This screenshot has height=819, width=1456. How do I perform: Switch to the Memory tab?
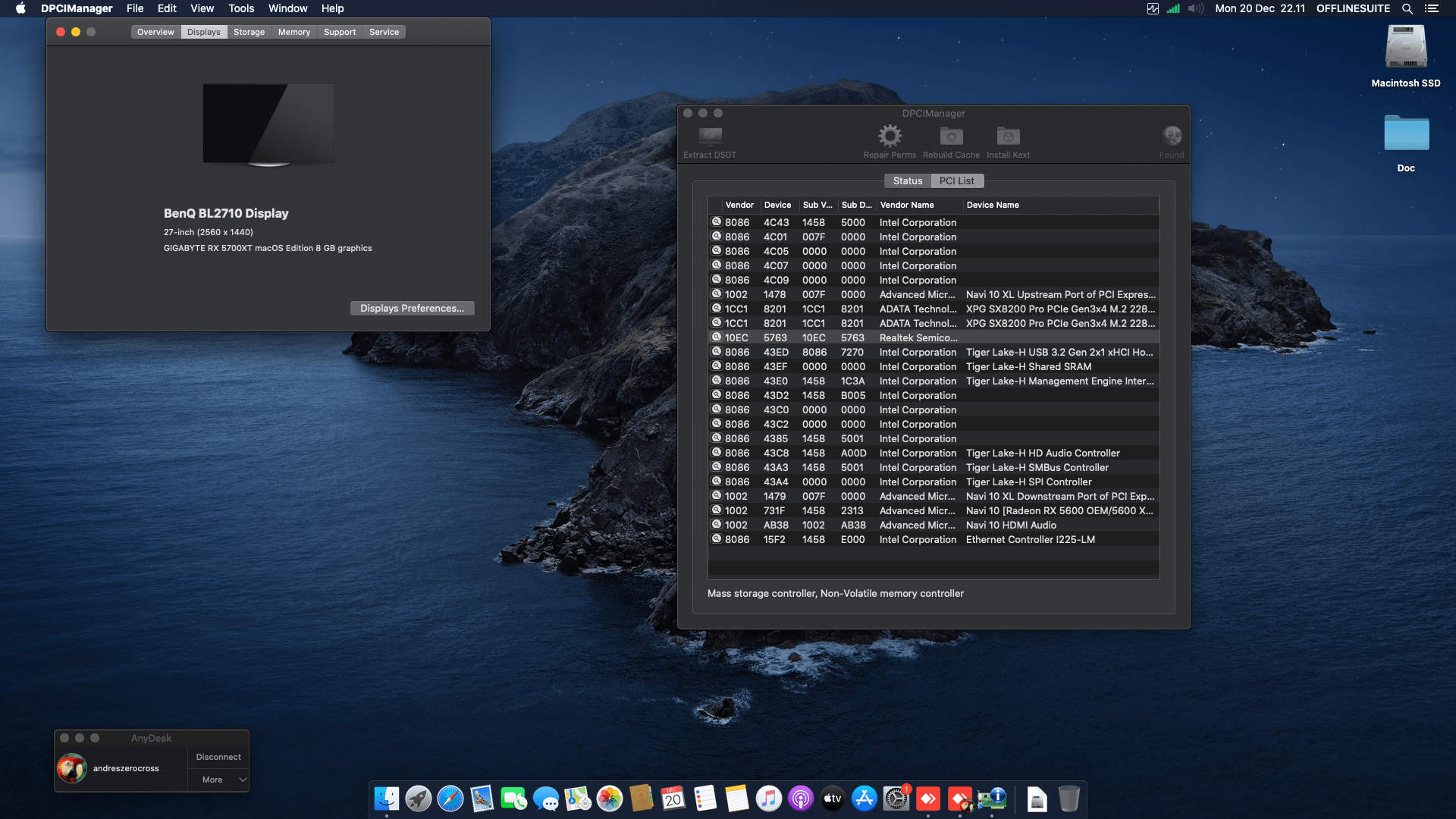point(294,32)
